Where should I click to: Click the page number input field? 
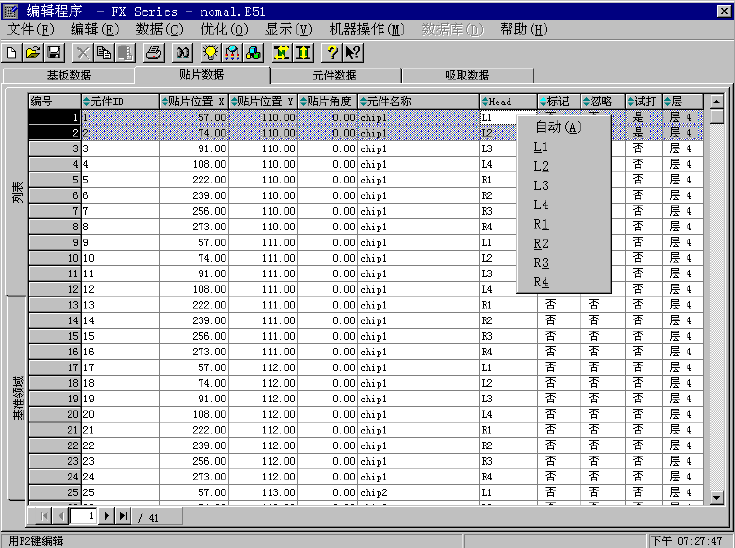(84, 516)
